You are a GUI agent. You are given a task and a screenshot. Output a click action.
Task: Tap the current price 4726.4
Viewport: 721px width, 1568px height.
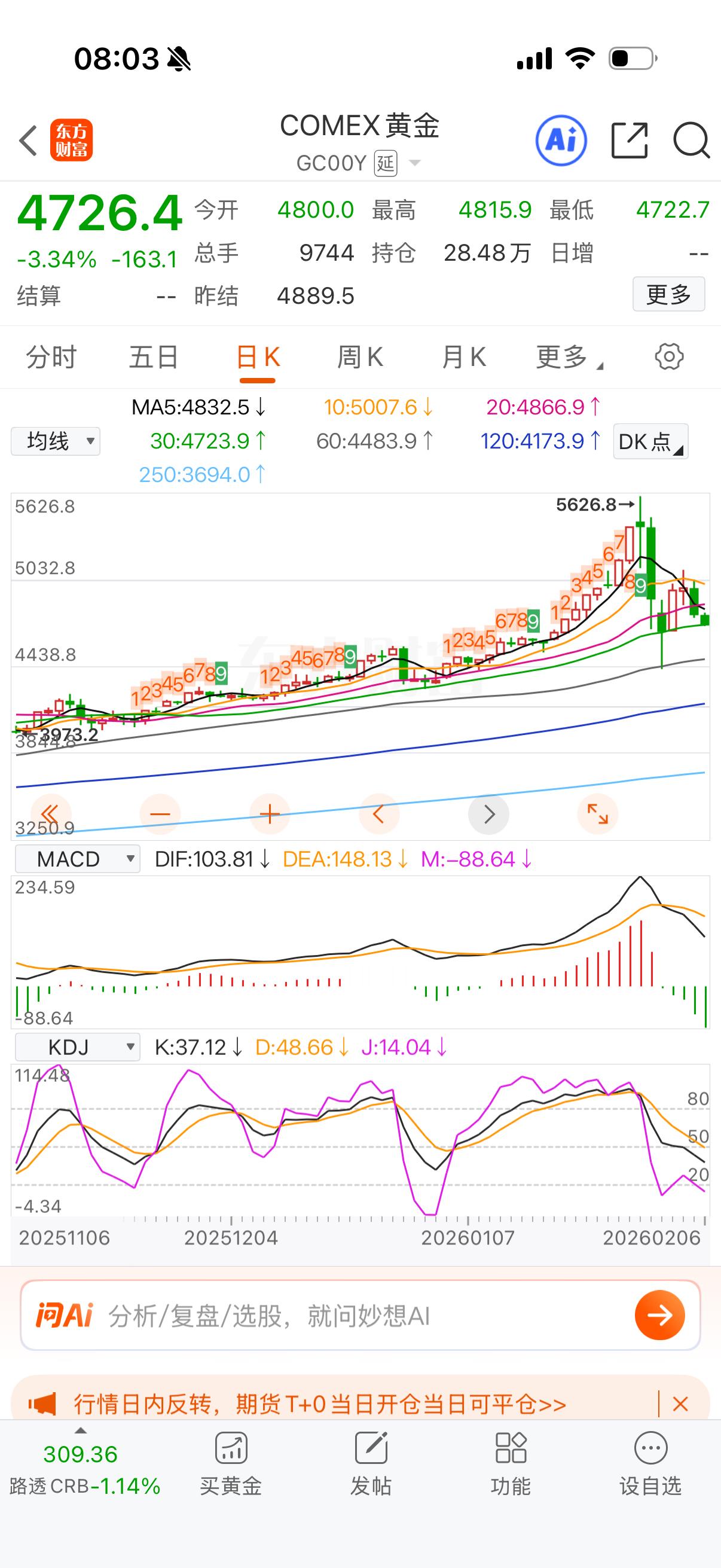click(x=100, y=213)
